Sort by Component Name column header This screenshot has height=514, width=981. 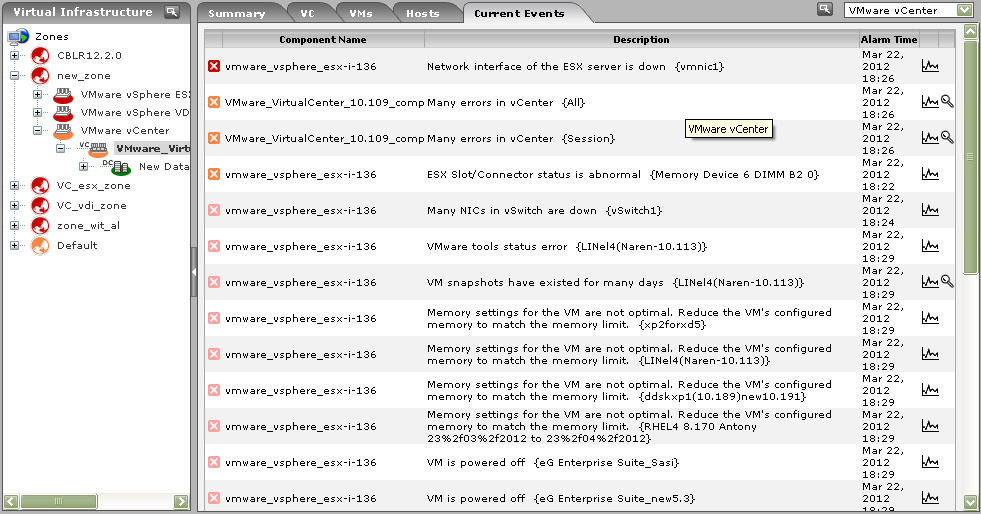[323, 39]
